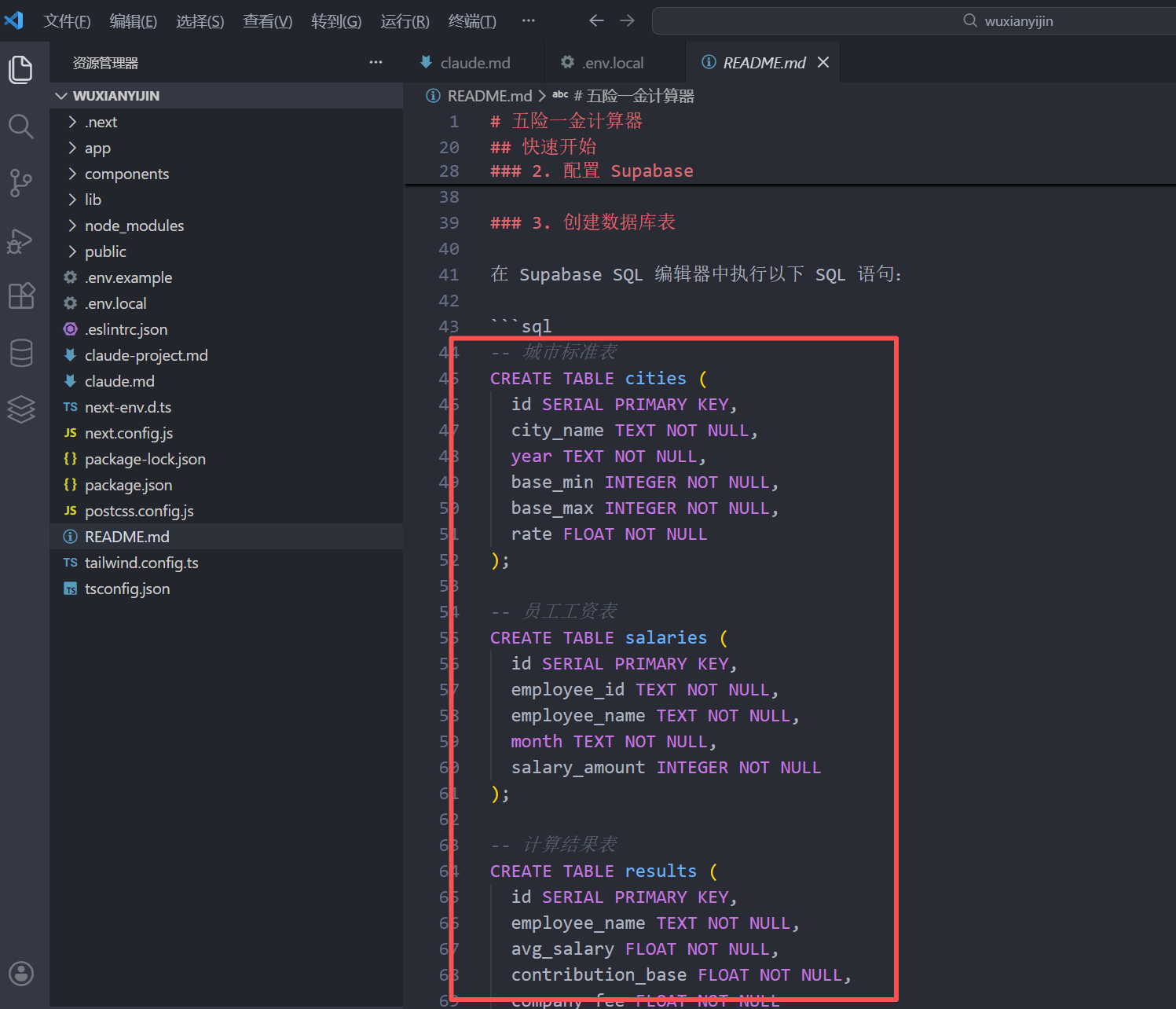Expand the public folder

click(226, 251)
